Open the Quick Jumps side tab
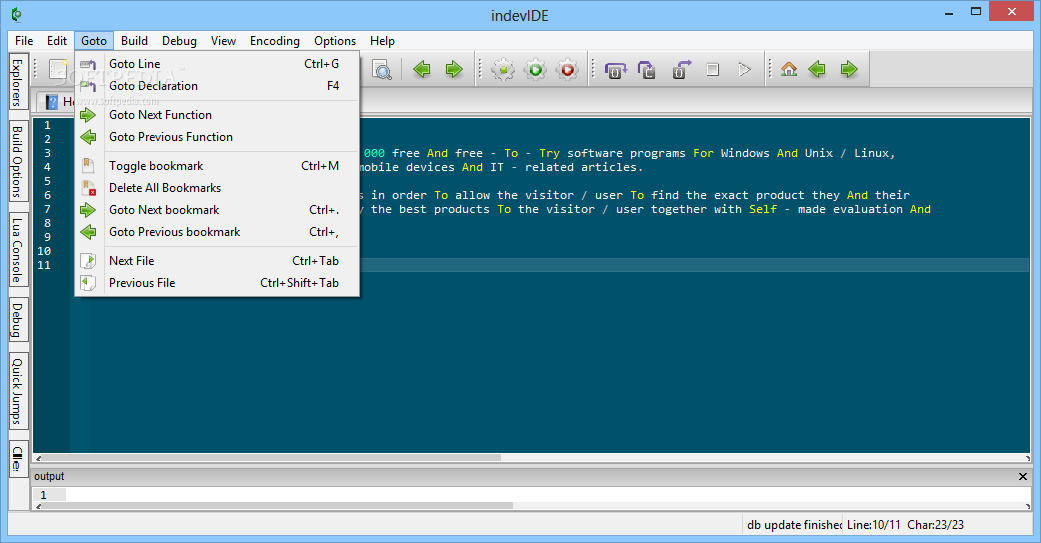The height and width of the screenshot is (543, 1041). point(18,392)
